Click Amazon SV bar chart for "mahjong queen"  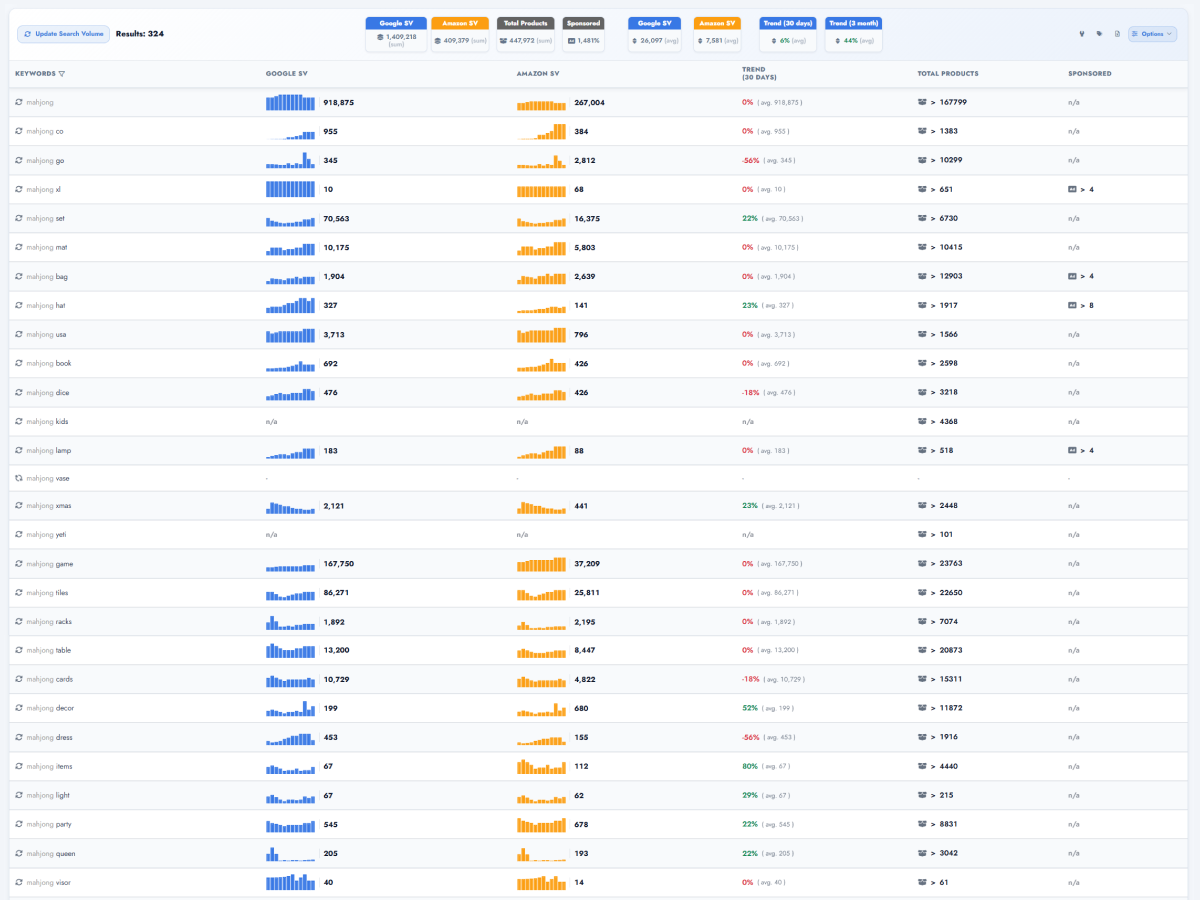click(x=542, y=853)
